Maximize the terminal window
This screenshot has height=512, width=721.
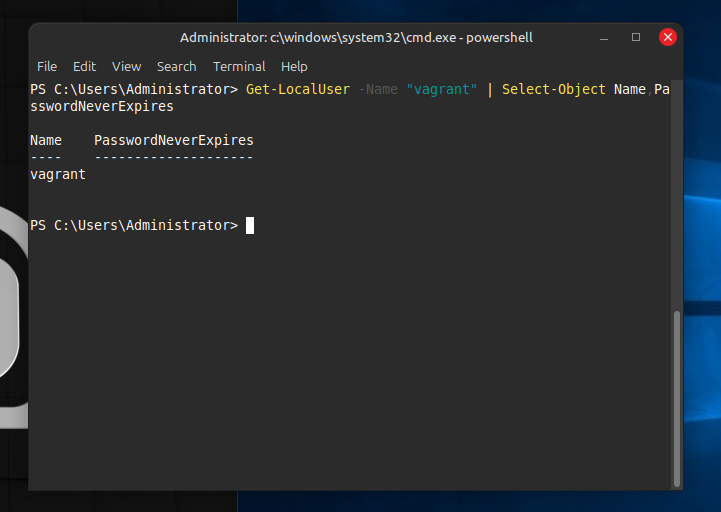[x=636, y=37]
